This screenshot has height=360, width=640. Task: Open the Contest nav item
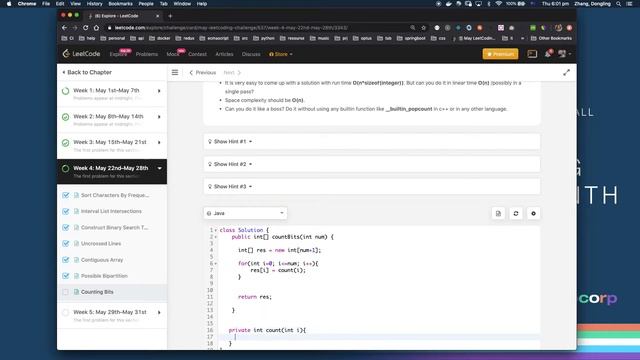pos(198,54)
